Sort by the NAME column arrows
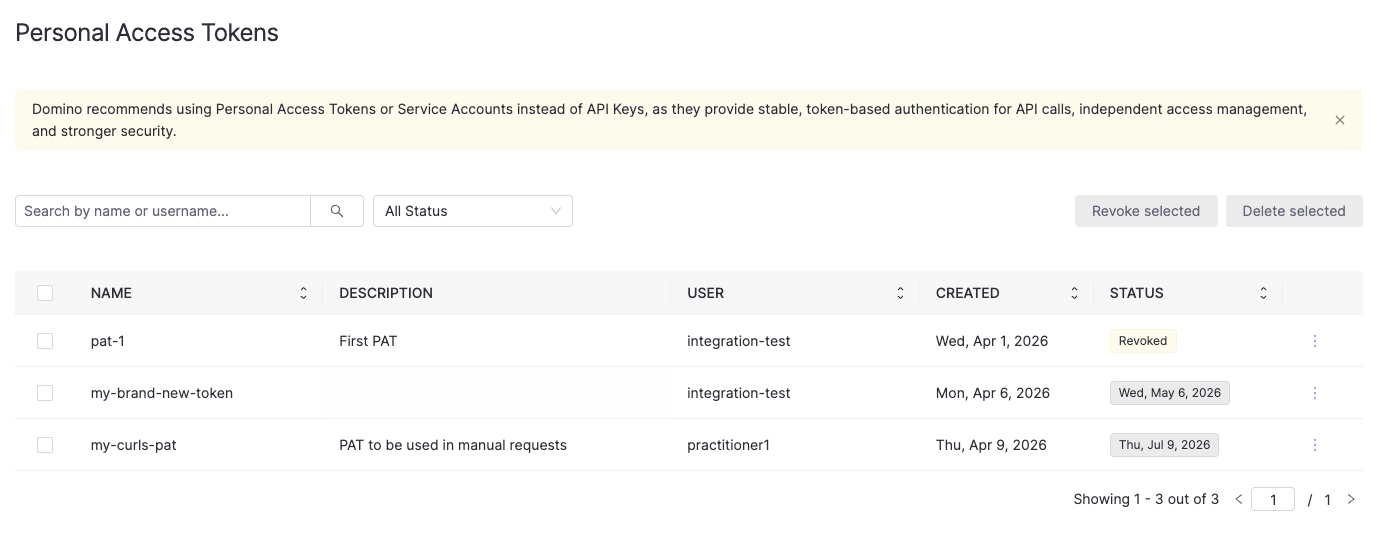The image size is (1381, 542). 303,293
